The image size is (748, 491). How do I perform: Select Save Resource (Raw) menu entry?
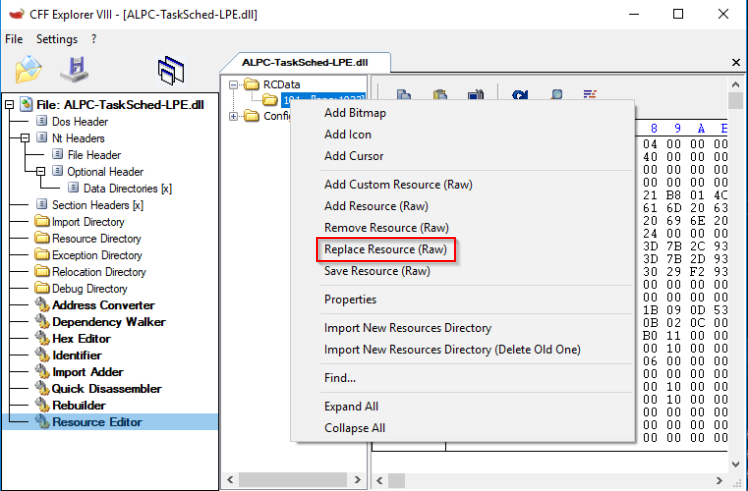(x=376, y=271)
